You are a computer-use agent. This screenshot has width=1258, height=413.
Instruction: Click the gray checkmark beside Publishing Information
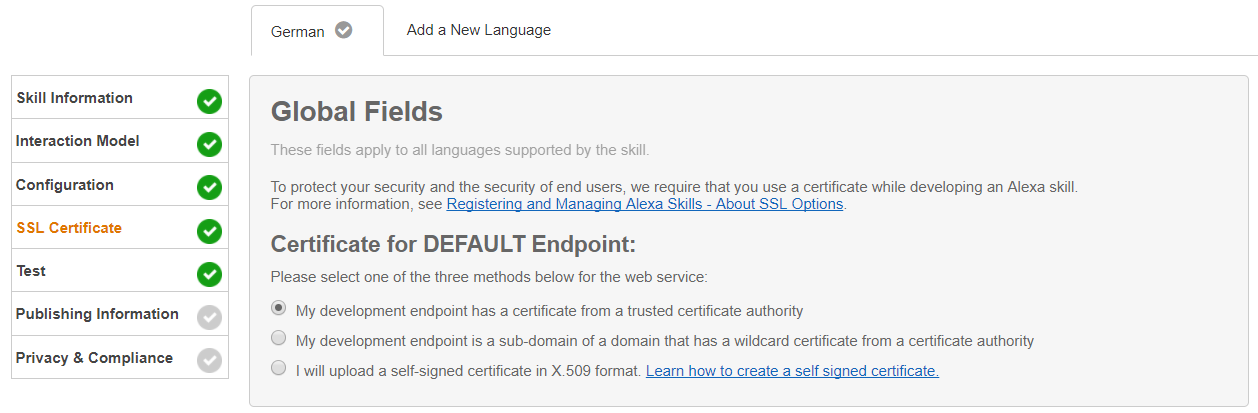(x=209, y=317)
